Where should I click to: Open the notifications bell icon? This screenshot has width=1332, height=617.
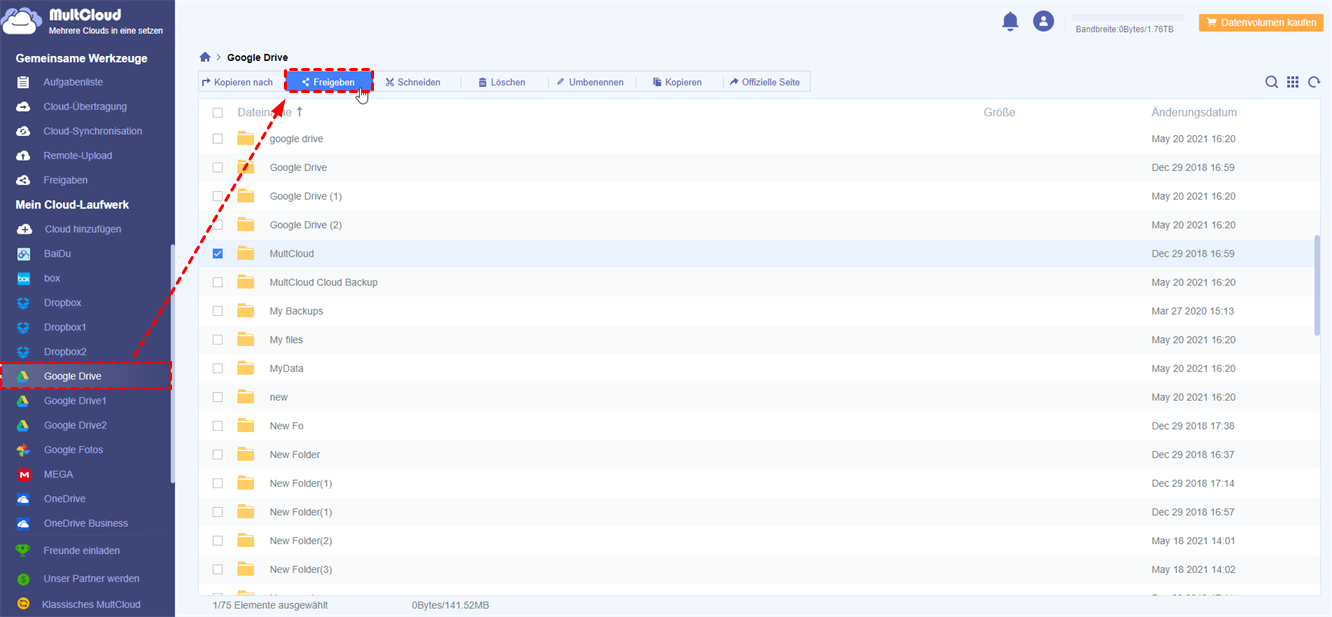point(1010,21)
